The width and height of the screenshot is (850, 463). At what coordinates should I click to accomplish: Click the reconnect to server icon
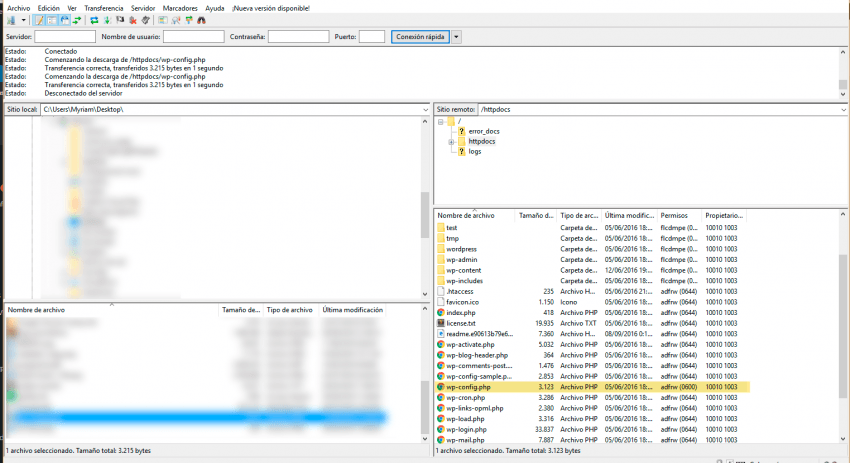147,20
